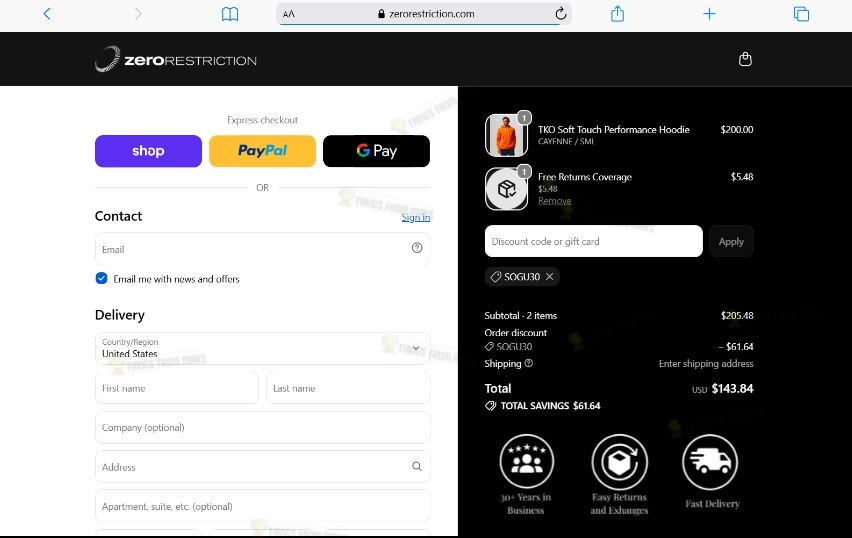Click the $143.84 total amount

(x=732, y=389)
